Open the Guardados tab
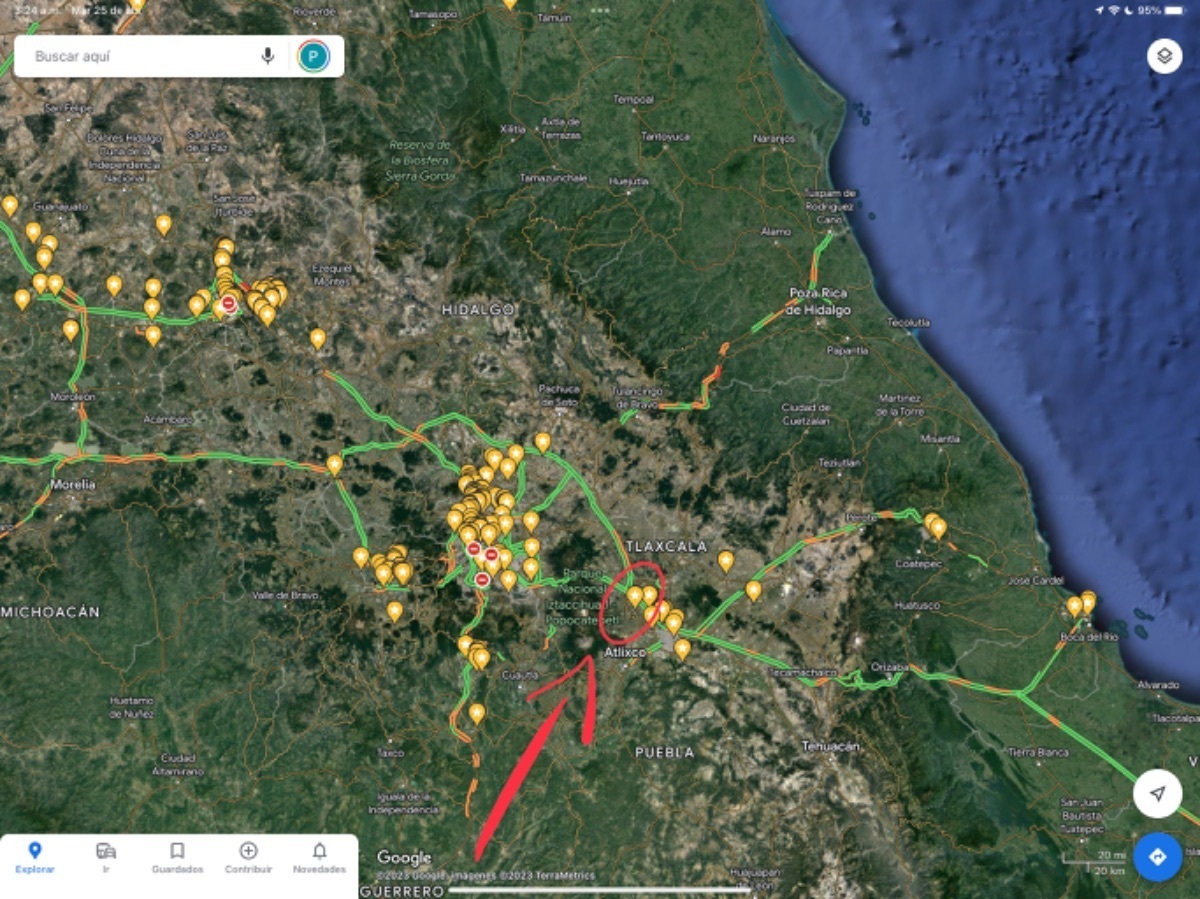1200x899 pixels. (x=177, y=857)
